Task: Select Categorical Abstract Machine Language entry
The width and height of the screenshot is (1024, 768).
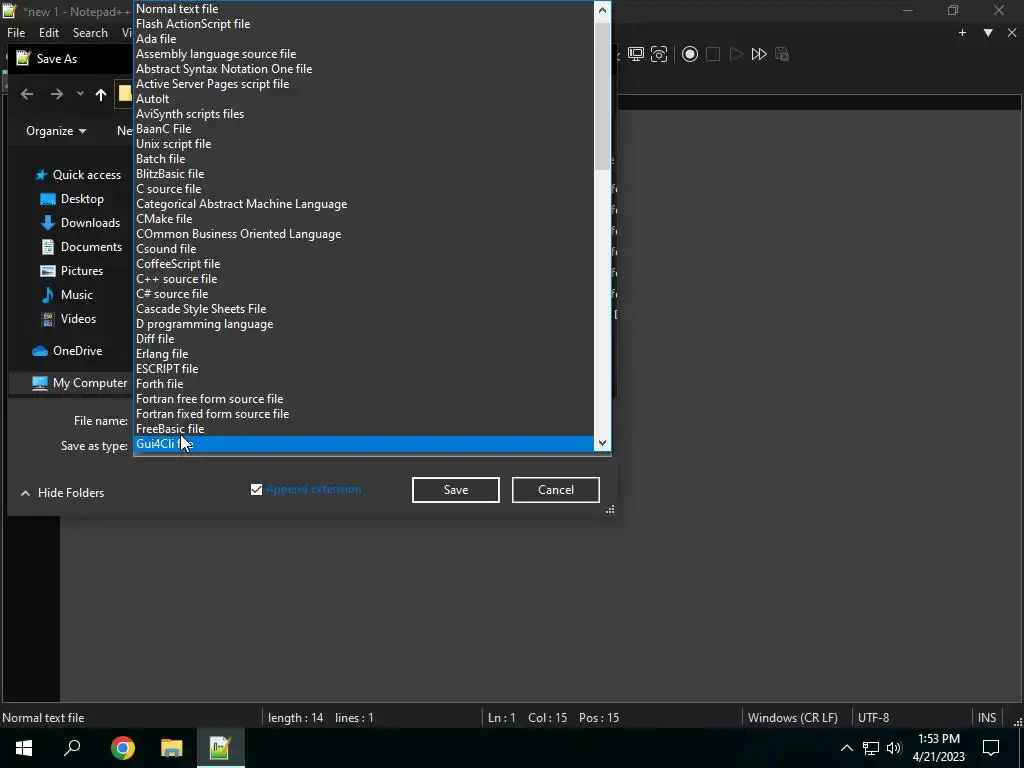Action: pyautogui.click(x=364, y=204)
